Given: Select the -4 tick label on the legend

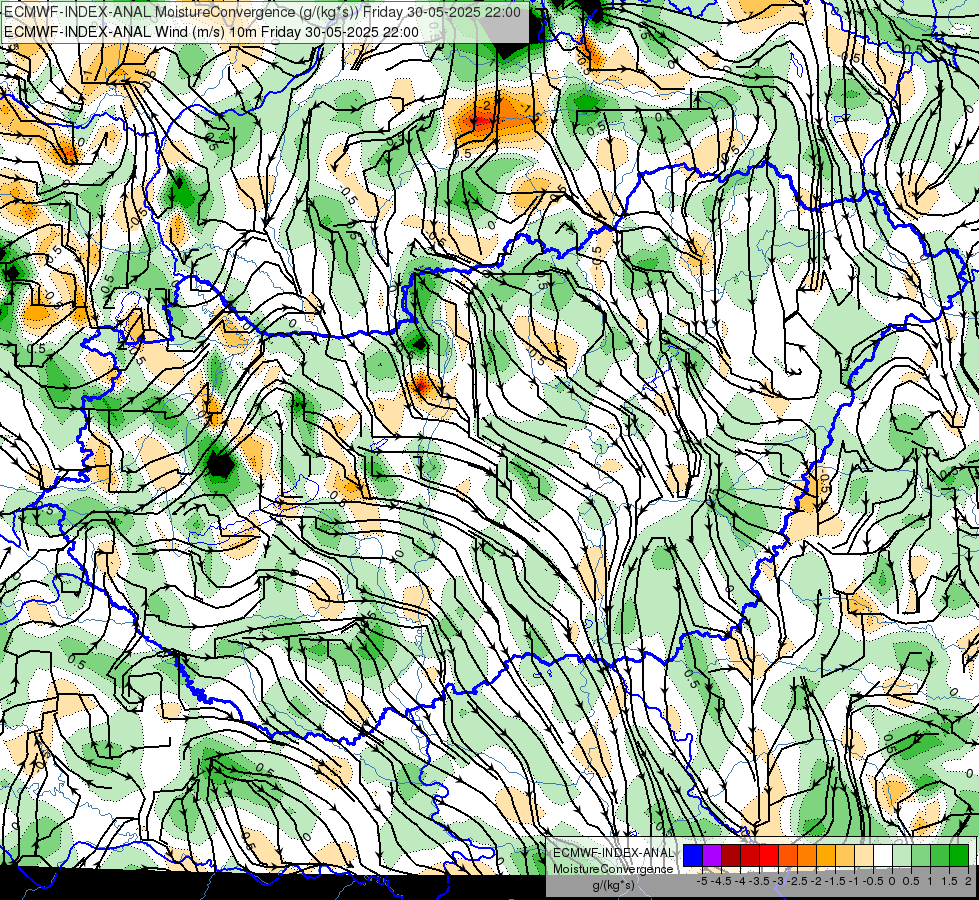Looking at the screenshot, I should click(740, 881).
